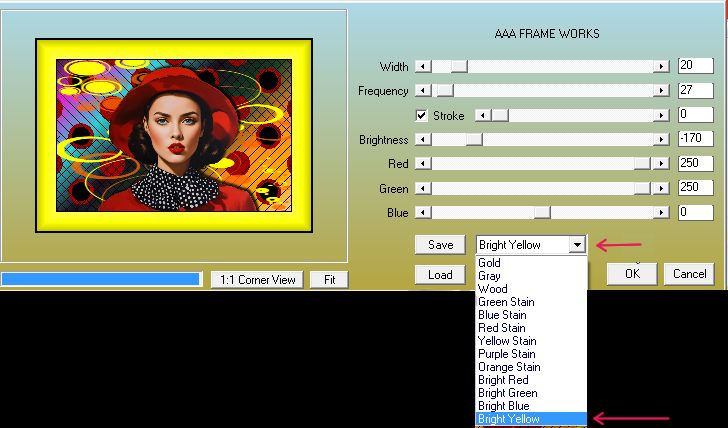Confirm with the OK button
This screenshot has height=428, width=728.
(632, 274)
